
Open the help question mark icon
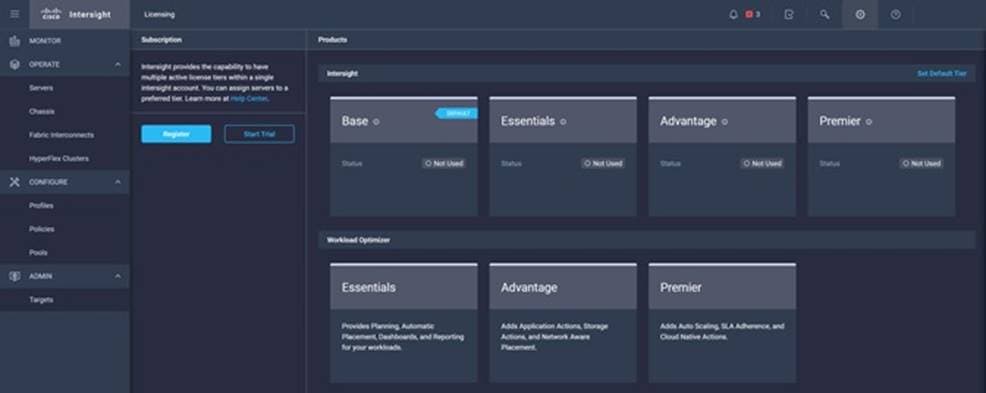tap(895, 14)
